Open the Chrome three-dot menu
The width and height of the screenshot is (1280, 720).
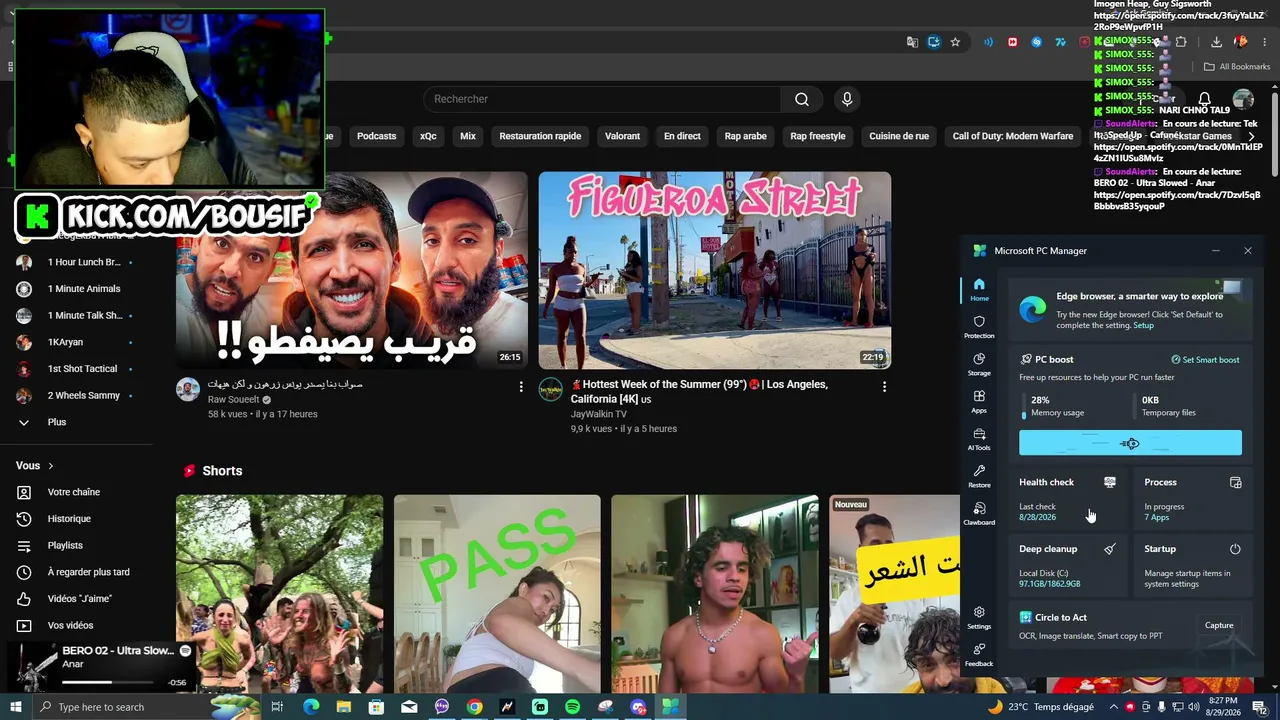coord(1265,42)
